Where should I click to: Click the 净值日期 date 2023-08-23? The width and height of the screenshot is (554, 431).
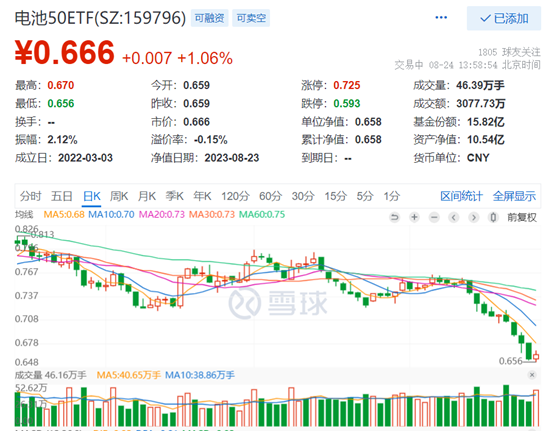click(x=232, y=158)
